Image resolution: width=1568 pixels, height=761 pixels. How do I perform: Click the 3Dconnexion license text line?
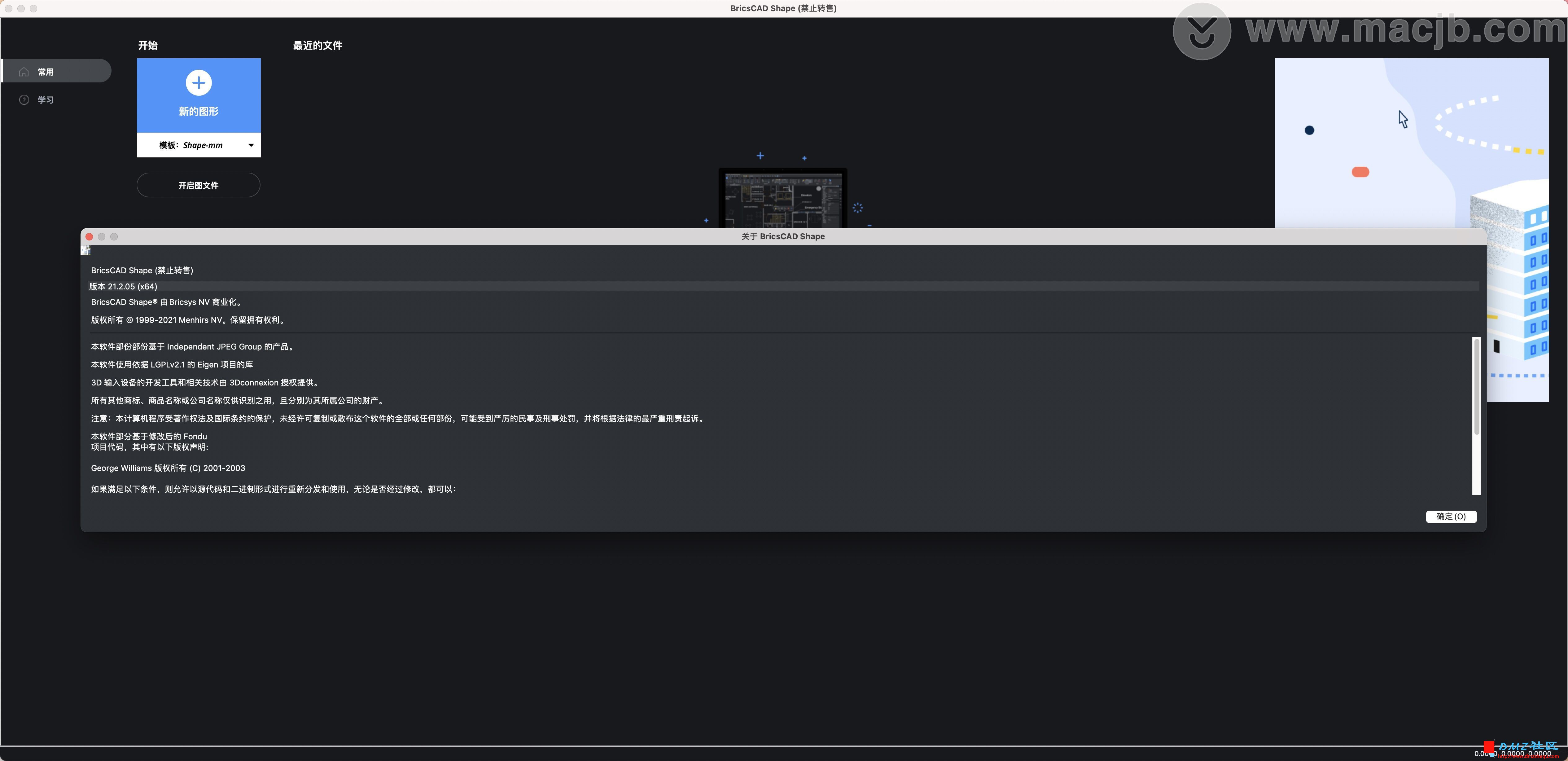[206, 382]
